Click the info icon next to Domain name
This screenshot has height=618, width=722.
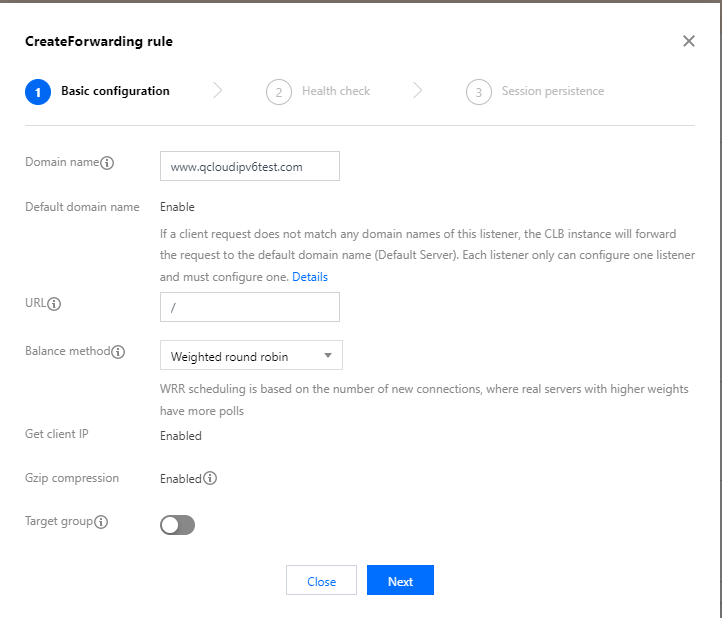(x=107, y=163)
